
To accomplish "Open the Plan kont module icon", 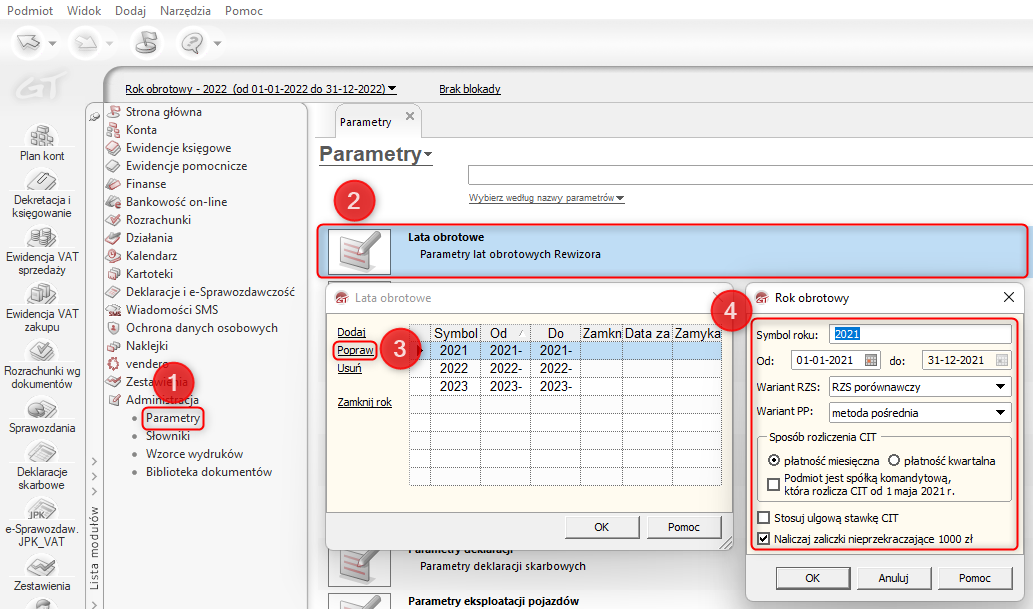I will coord(42,136).
